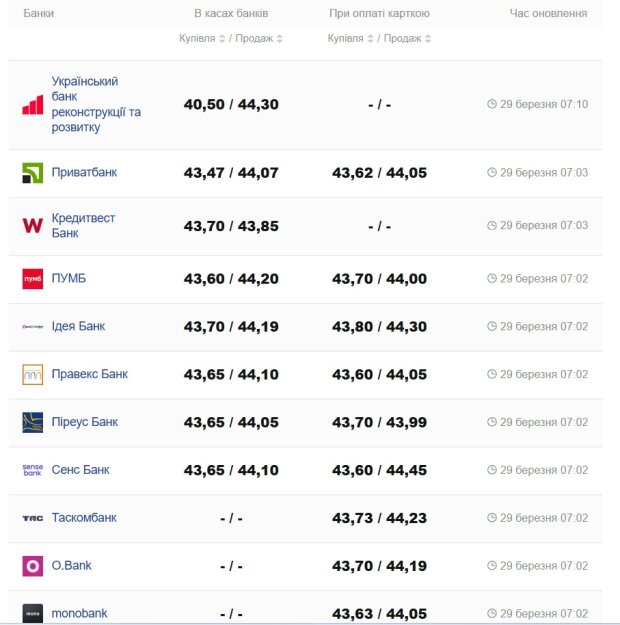Click the clock icon in Приватбанк row

[492, 173]
